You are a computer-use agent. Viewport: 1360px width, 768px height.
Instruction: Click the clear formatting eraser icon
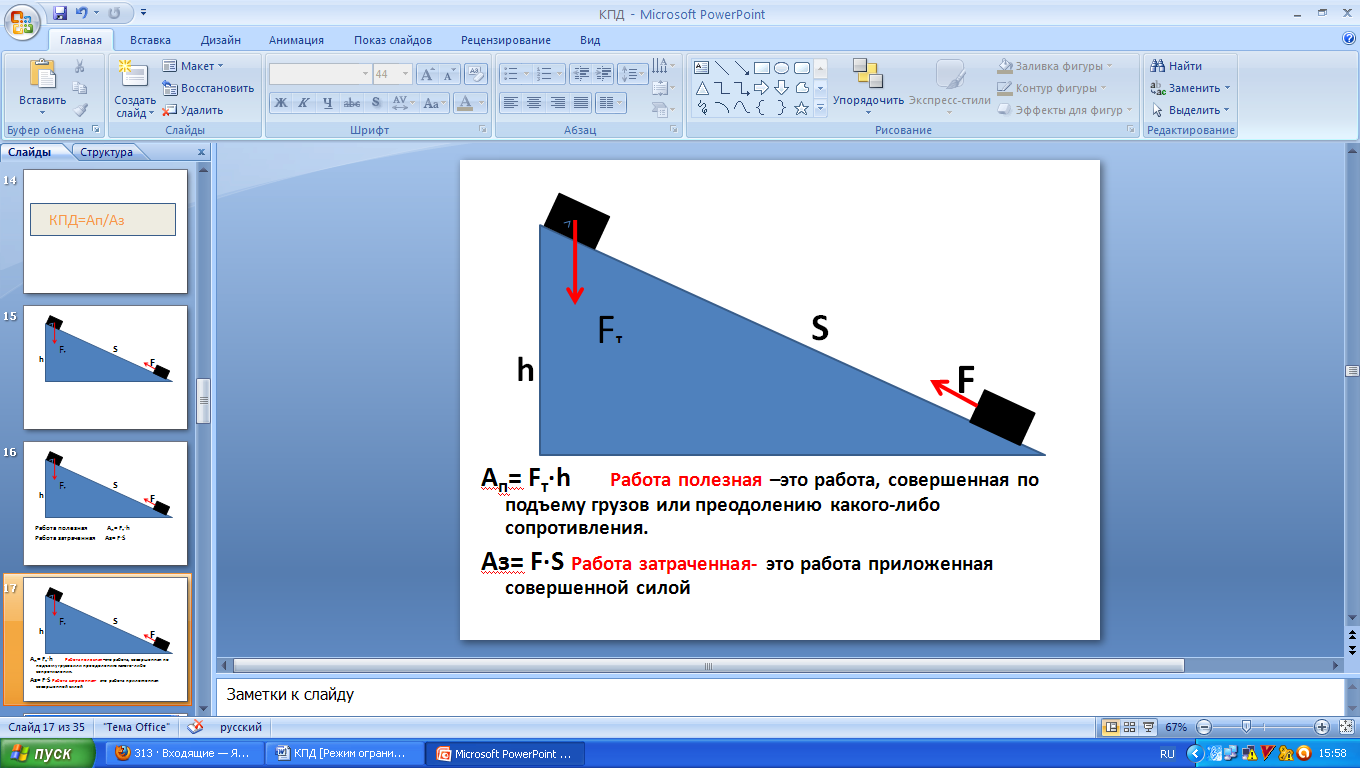point(476,74)
